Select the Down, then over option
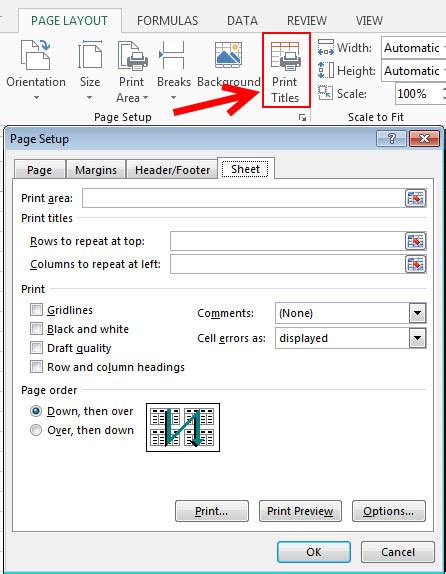The width and height of the screenshot is (446, 574). coord(36,411)
